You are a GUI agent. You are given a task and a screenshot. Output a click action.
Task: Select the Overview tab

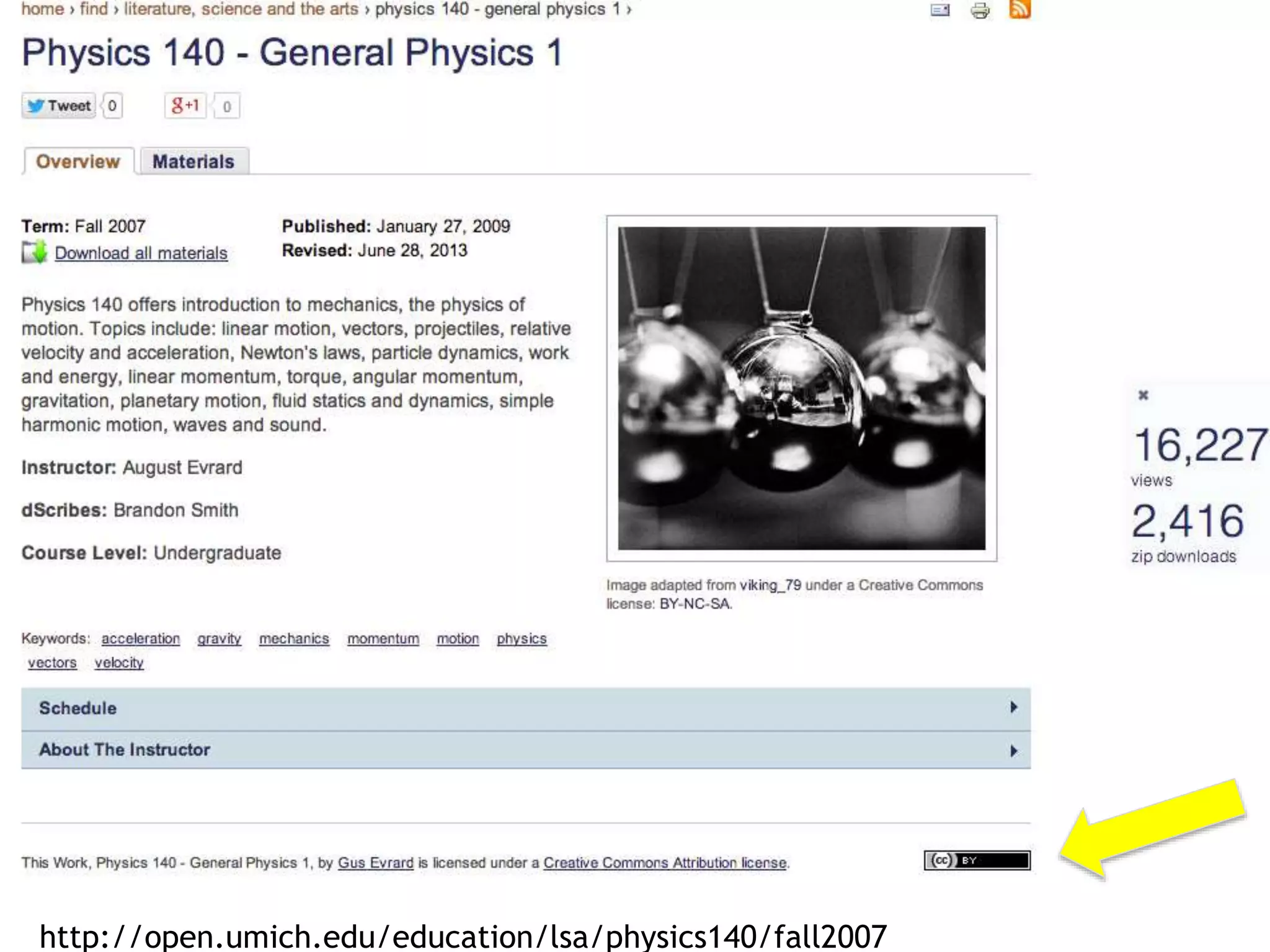click(78, 162)
